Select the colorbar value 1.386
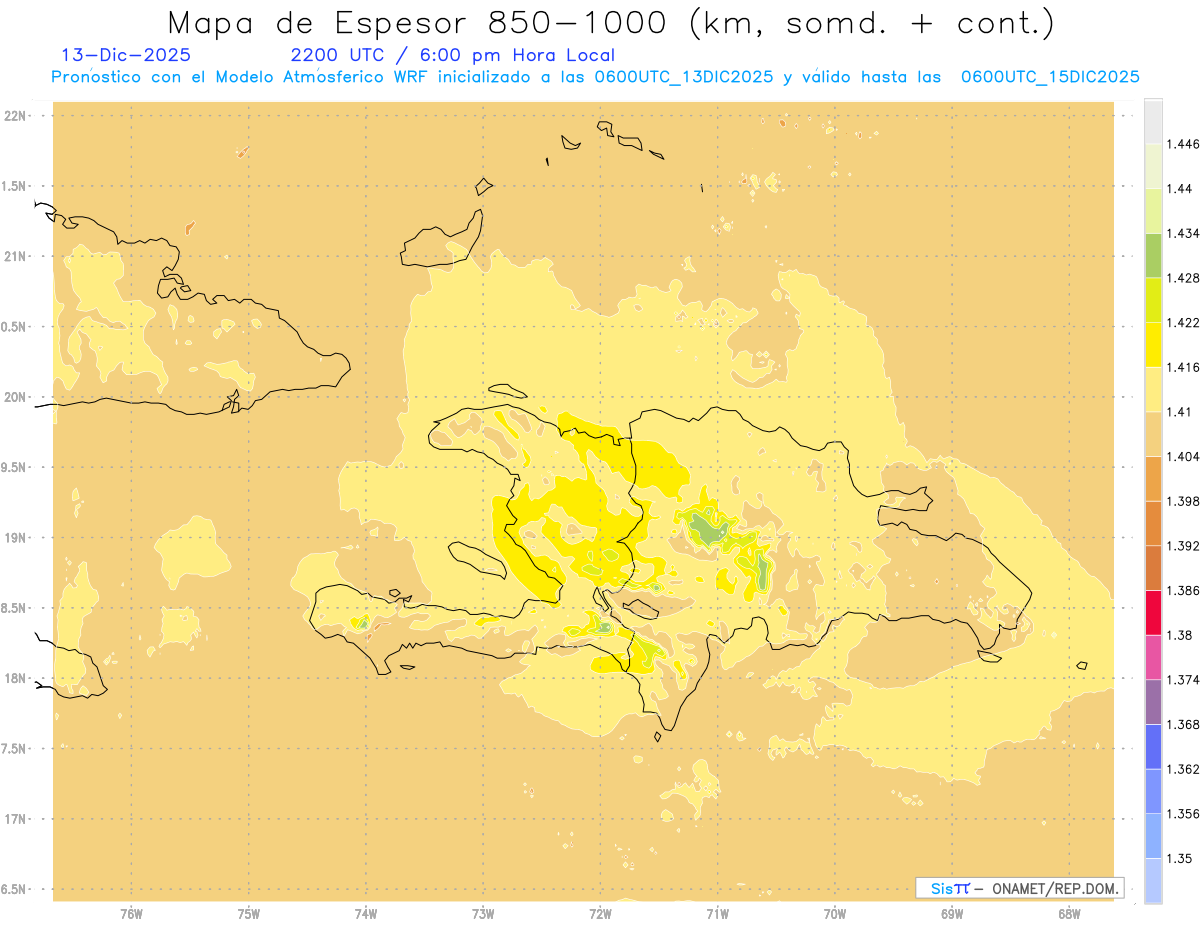This screenshot has height=927, width=1200. (x=1182, y=590)
